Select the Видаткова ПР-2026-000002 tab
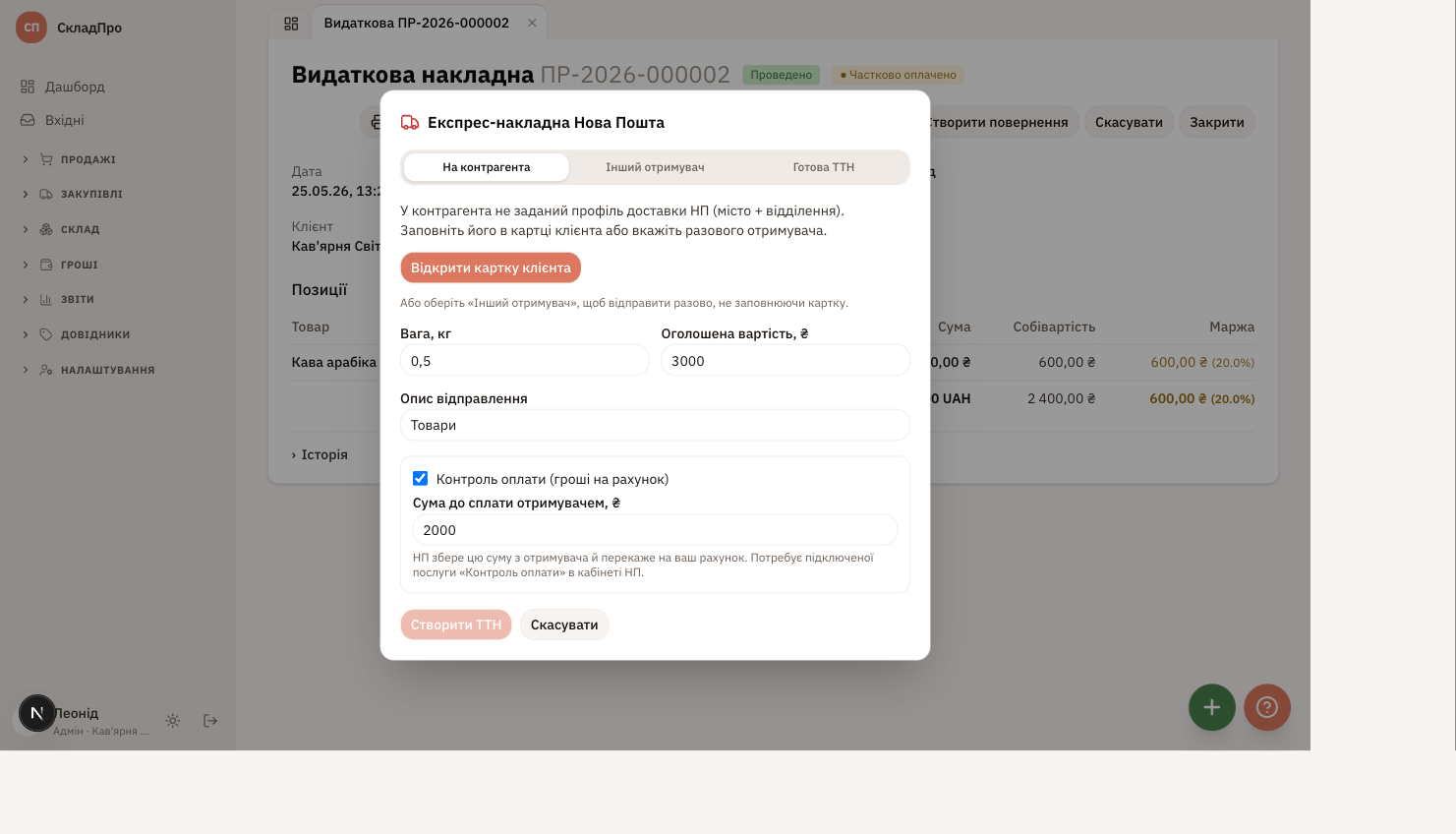This screenshot has height=834, width=1456. (417, 23)
